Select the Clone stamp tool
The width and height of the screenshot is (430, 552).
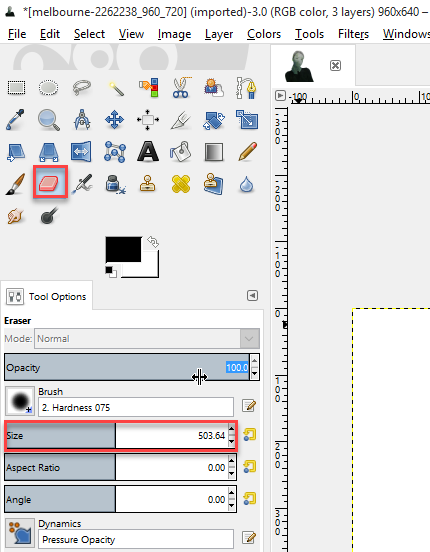[148, 184]
